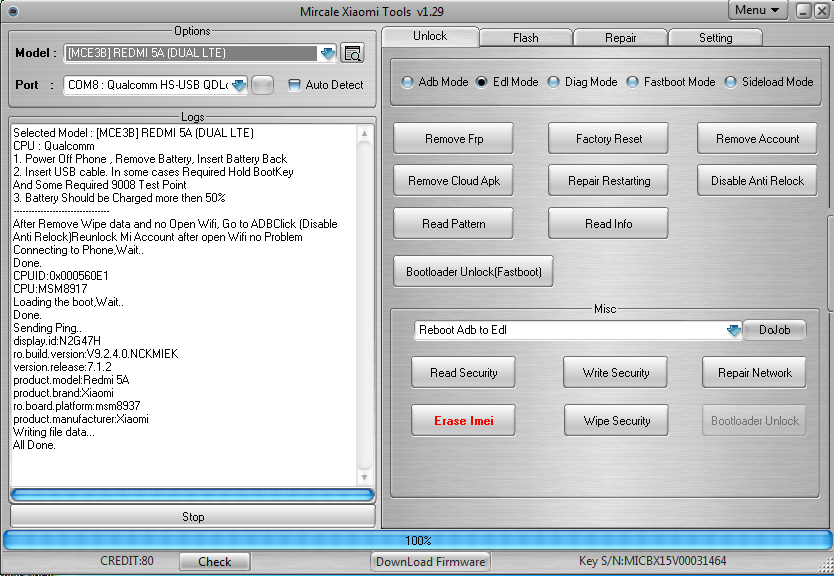834x576 pixels.
Task: Click Repair Network button
Action: click(x=754, y=373)
